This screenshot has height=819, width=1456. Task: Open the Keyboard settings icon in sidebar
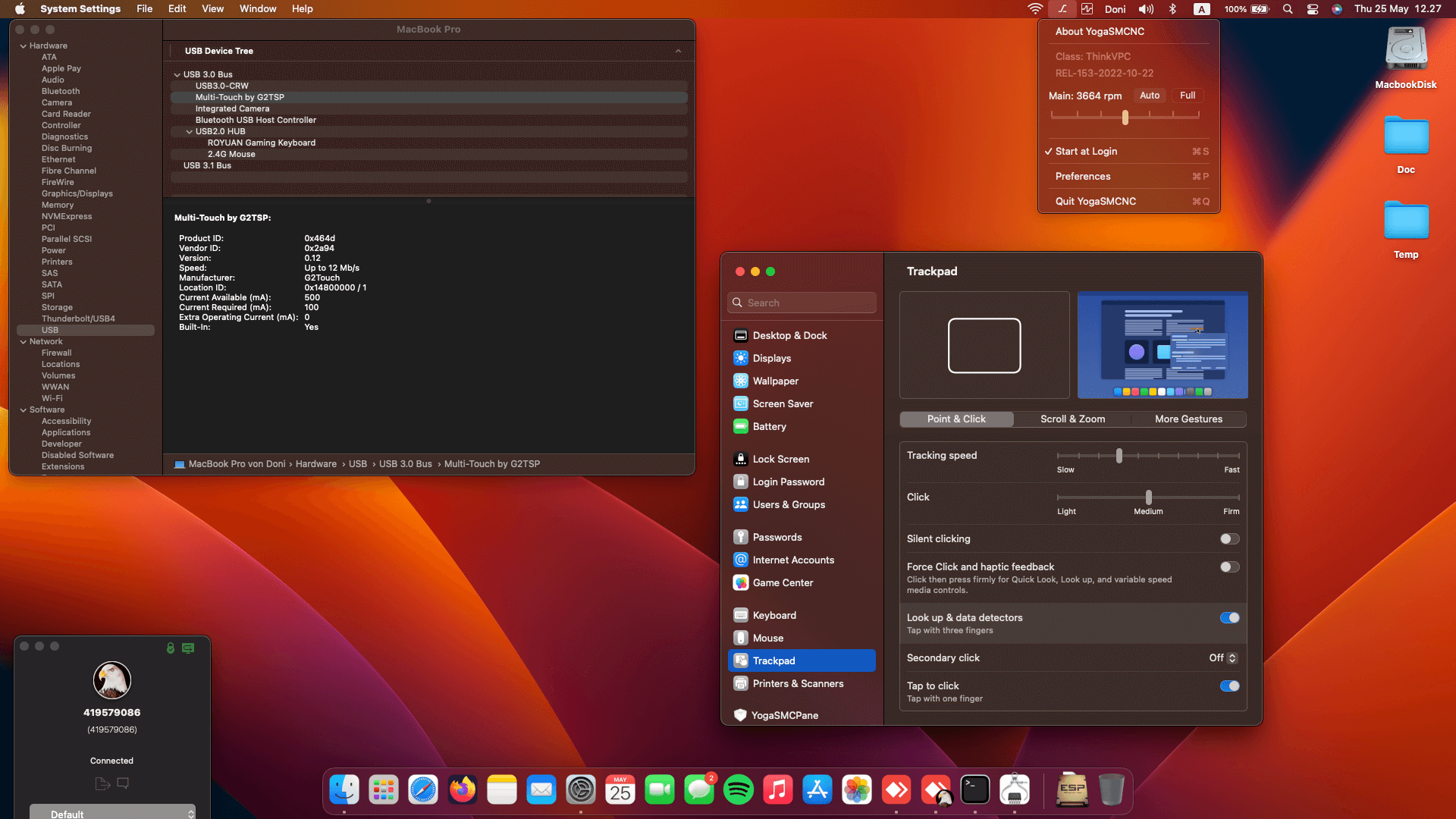tap(741, 615)
